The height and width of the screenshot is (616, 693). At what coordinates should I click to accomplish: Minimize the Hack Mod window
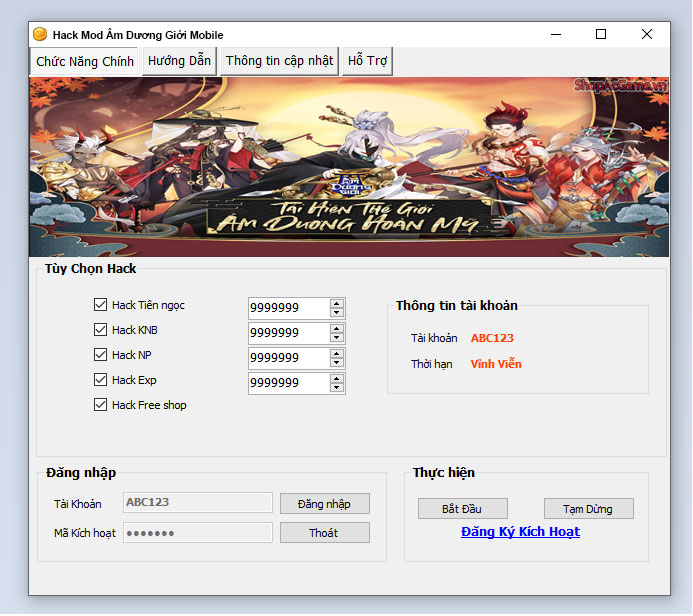tap(556, 34)
